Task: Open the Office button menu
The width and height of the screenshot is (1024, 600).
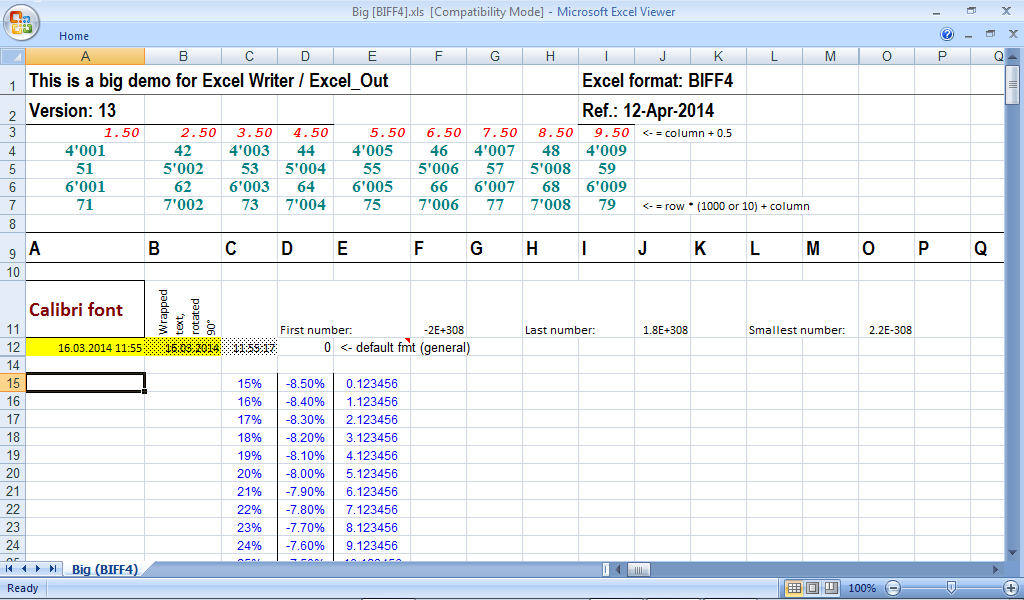Action: tap(21, 20)
